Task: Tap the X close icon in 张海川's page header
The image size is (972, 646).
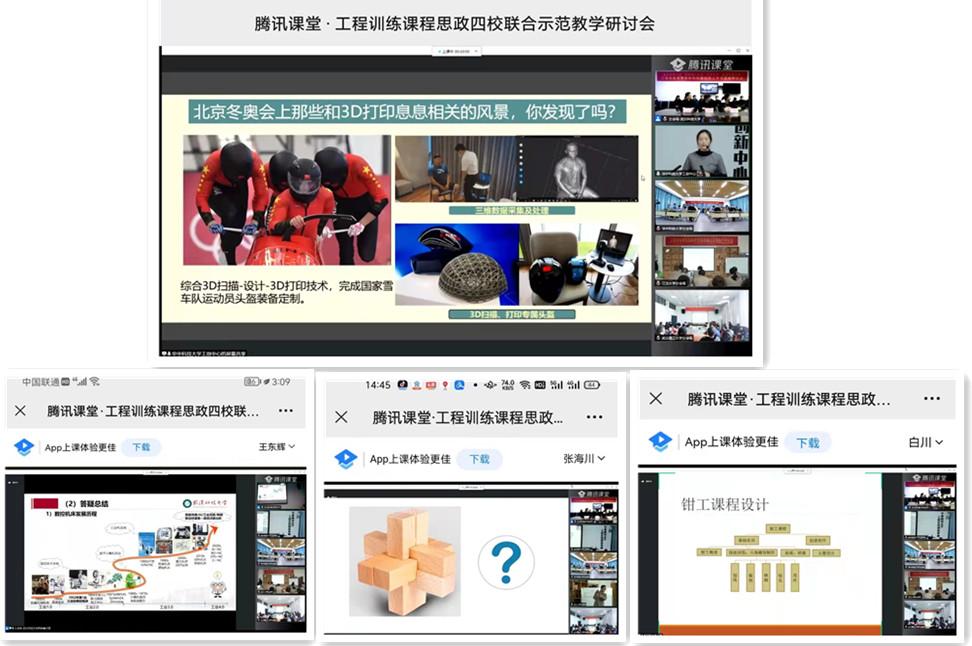Action: click(x=341, y=417)
